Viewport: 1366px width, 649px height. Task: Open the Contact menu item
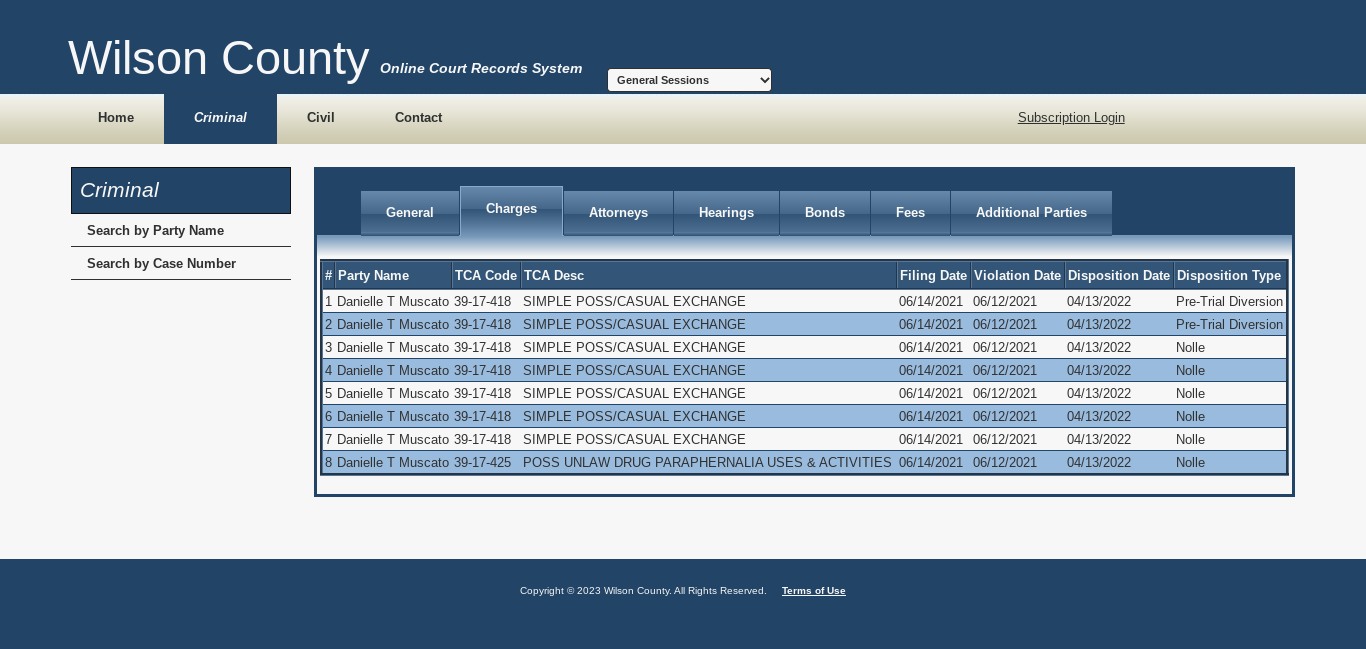pos(418,118)
